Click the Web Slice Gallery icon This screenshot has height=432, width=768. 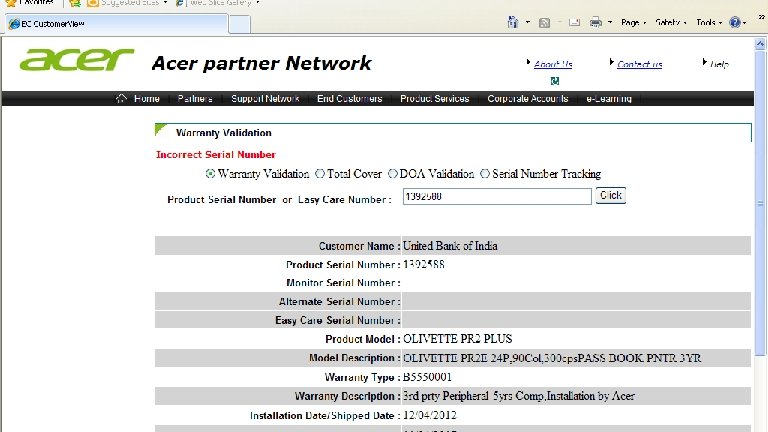click(x=180, y=3)
